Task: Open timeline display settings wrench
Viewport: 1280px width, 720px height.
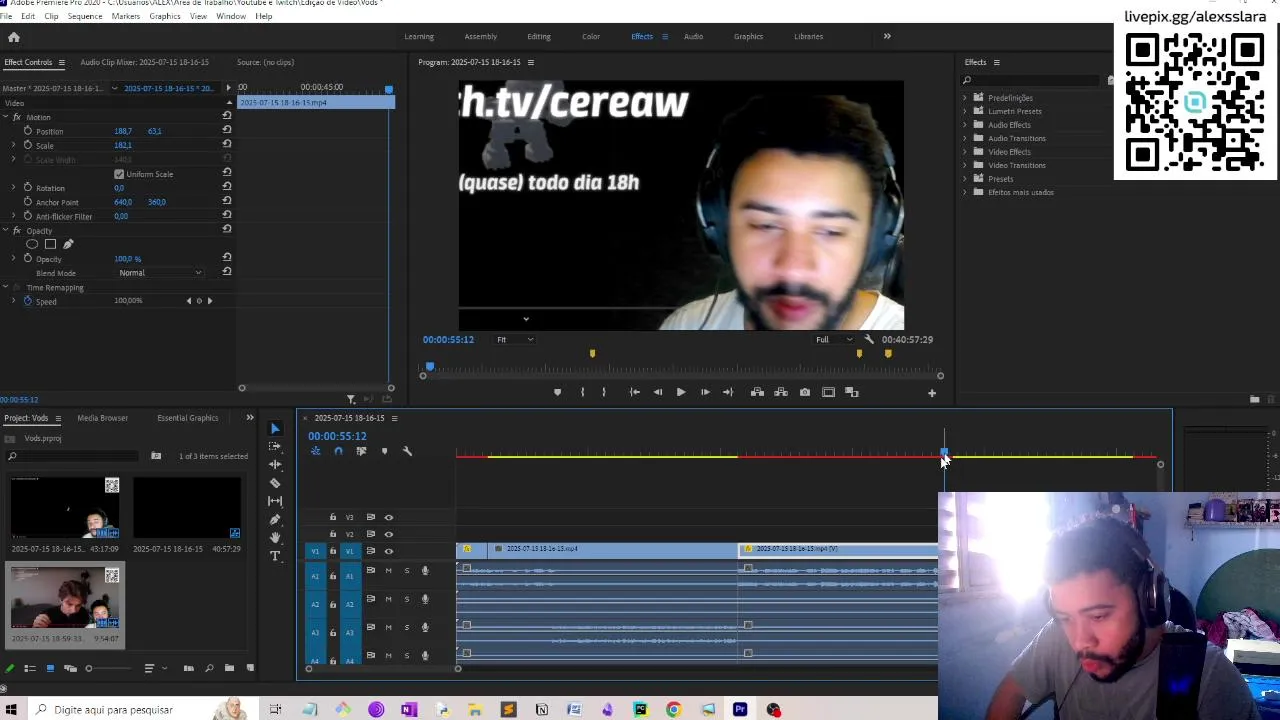Action: click(407, 451)
